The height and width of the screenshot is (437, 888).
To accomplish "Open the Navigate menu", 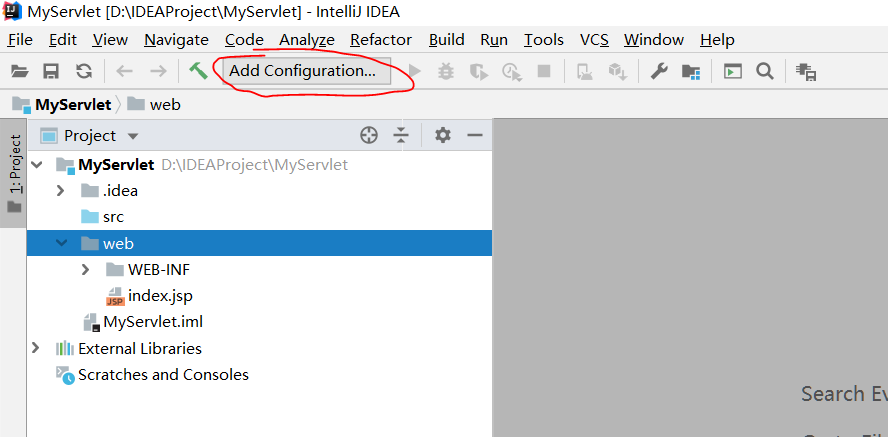I will [177, 40].
